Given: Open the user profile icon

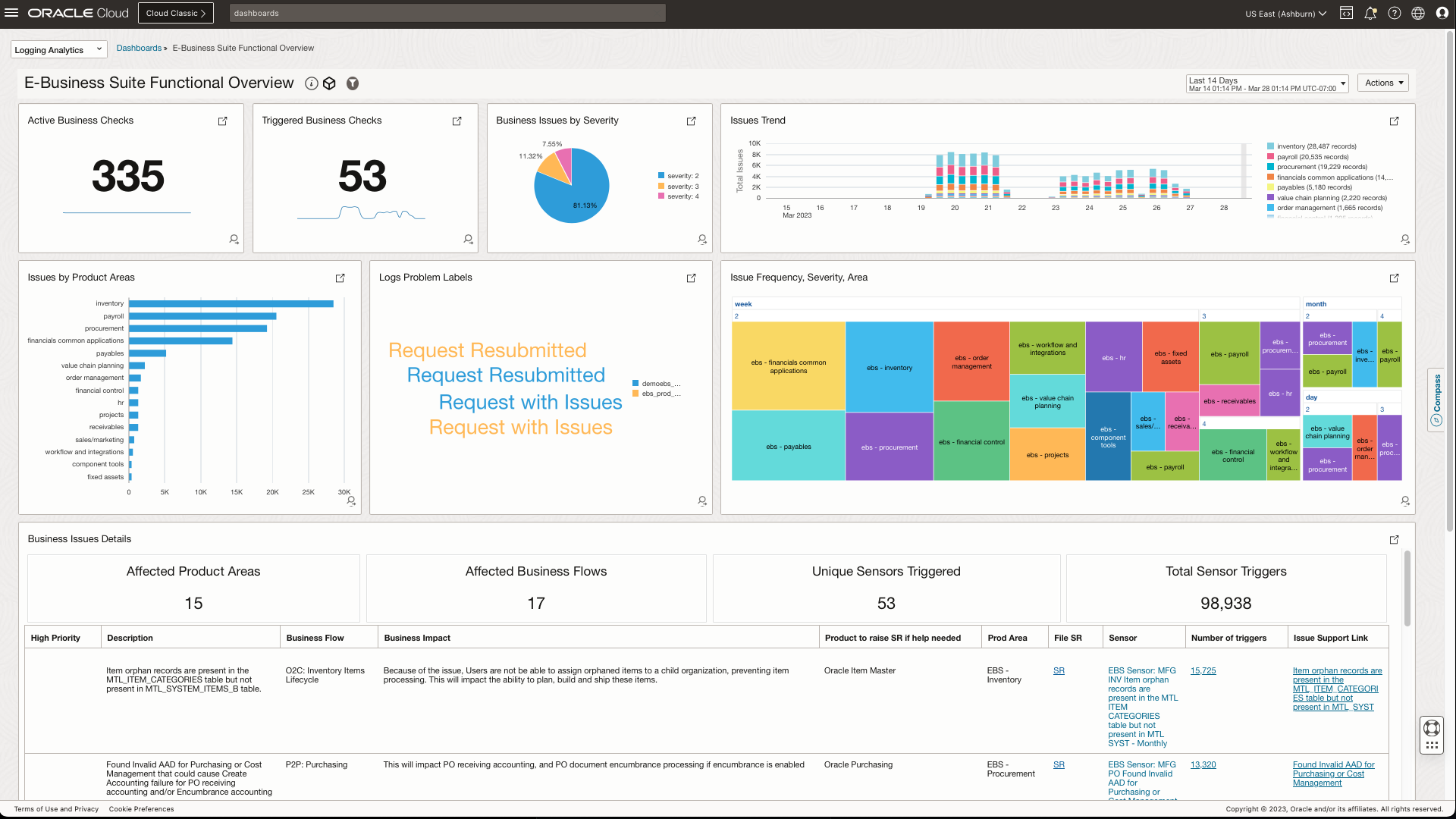Looking at the screenshot, I should click(x=1442, y=13).
